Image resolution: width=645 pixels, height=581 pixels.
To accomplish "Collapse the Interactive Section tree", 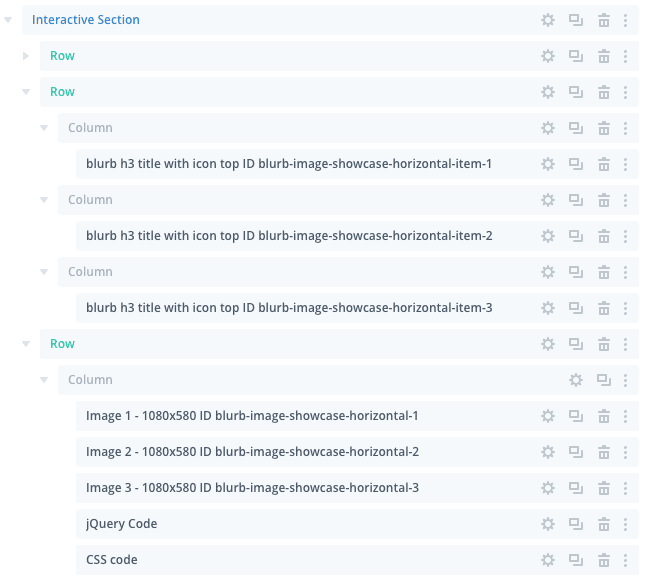I will point(8,20).
